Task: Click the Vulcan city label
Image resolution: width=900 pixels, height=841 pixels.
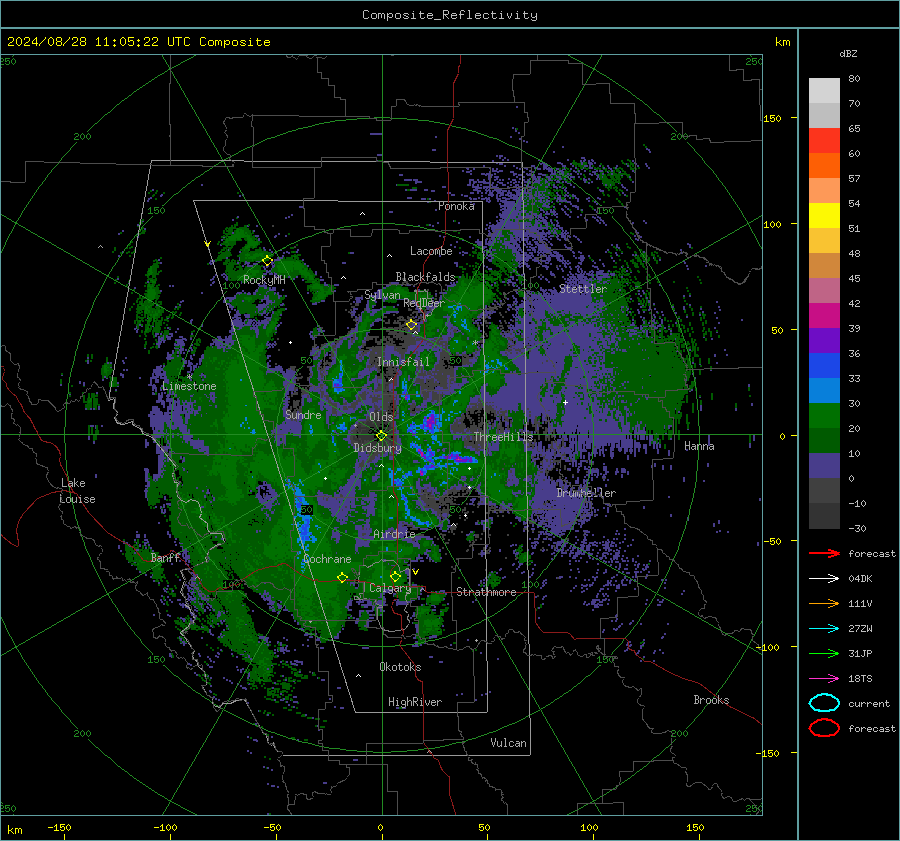Action: click(508, 743)
